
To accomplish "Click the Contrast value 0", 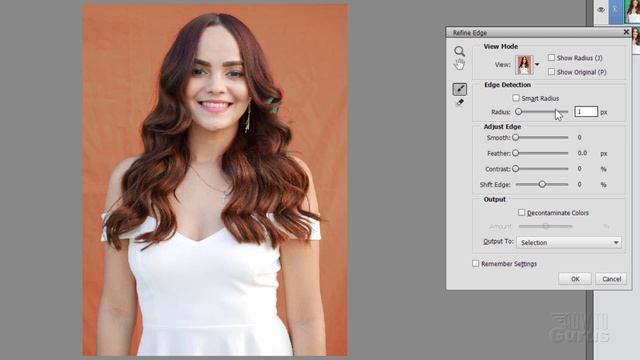I will [579, 169].
